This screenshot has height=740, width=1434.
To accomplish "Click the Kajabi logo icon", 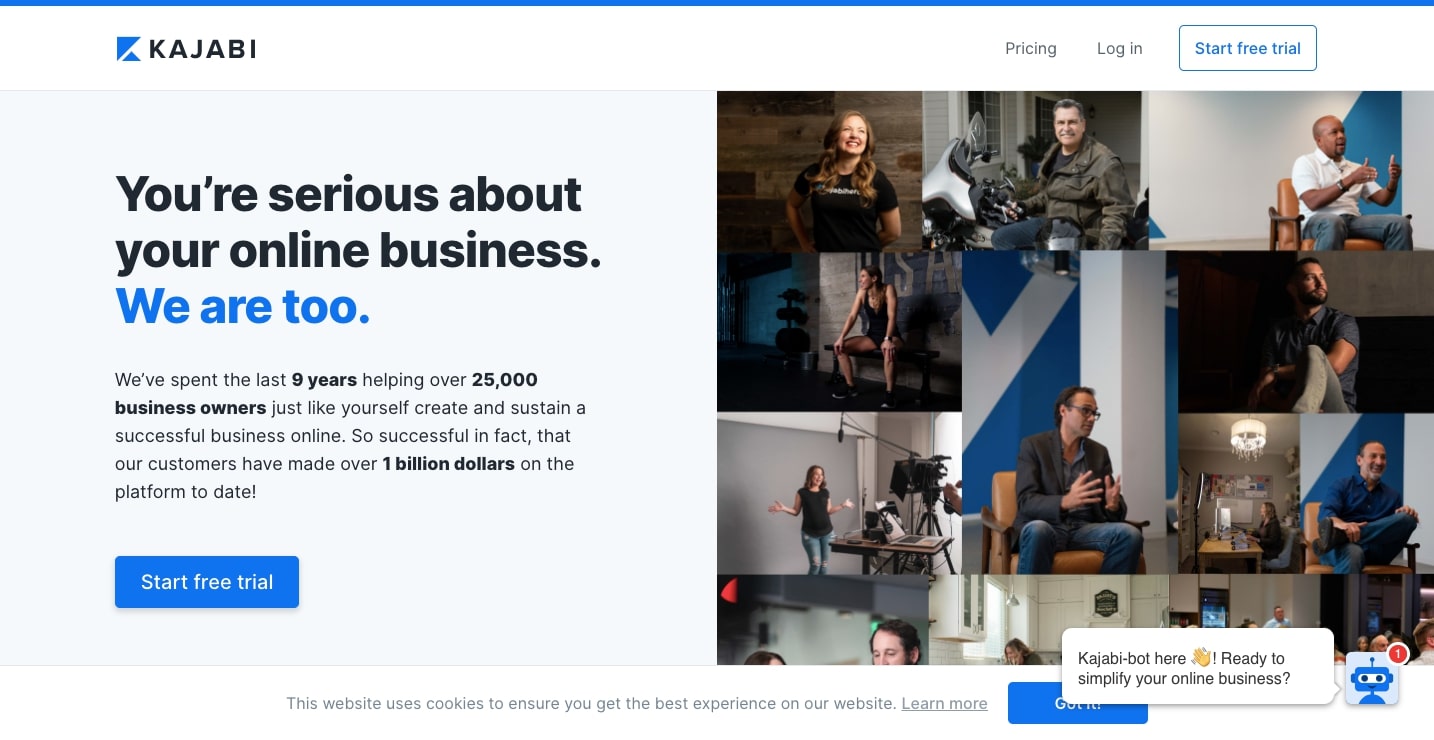I will pos(129,49).
